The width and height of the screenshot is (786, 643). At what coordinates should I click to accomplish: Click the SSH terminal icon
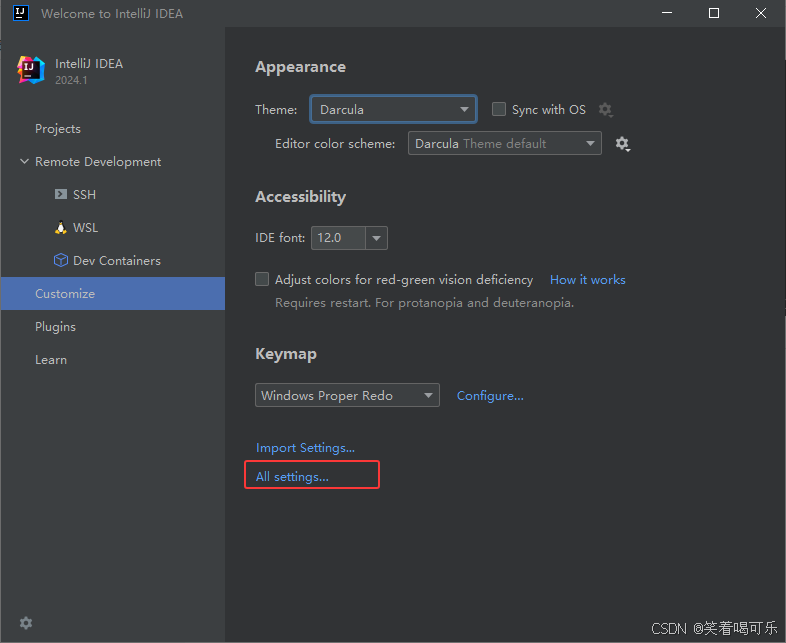pos(61,194)
